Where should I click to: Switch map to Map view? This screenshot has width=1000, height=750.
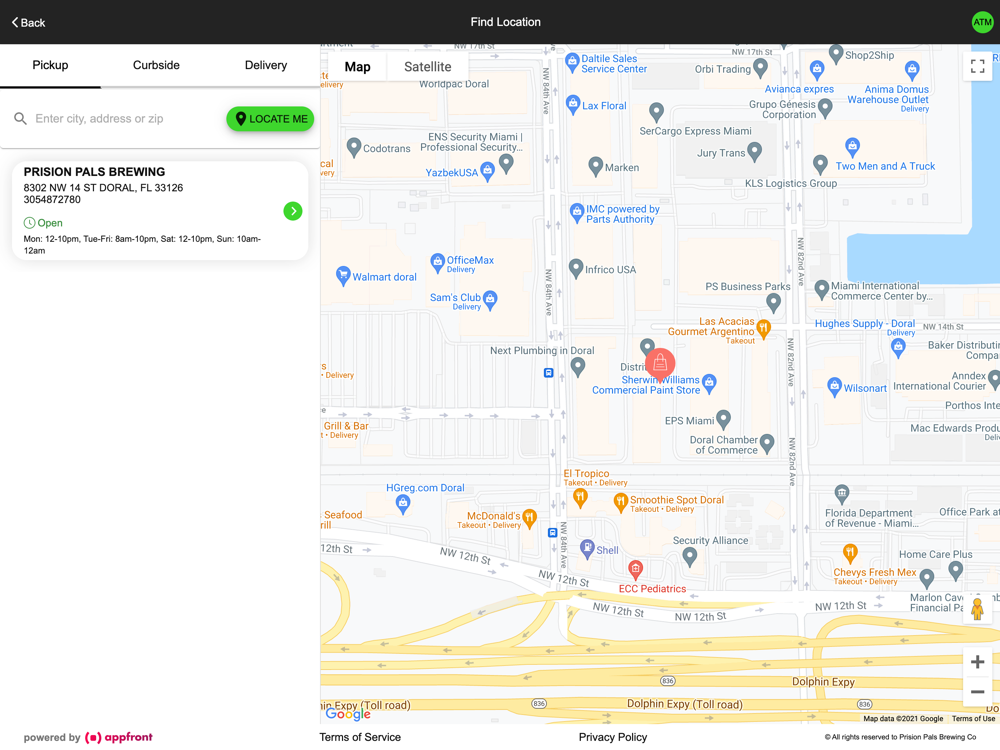point(357,67)
